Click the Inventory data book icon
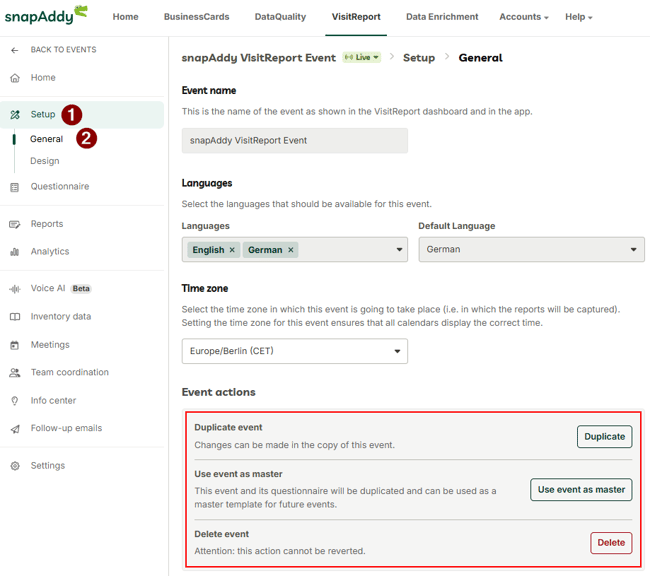Screen dimensions: 650x576 pos(15,317)
